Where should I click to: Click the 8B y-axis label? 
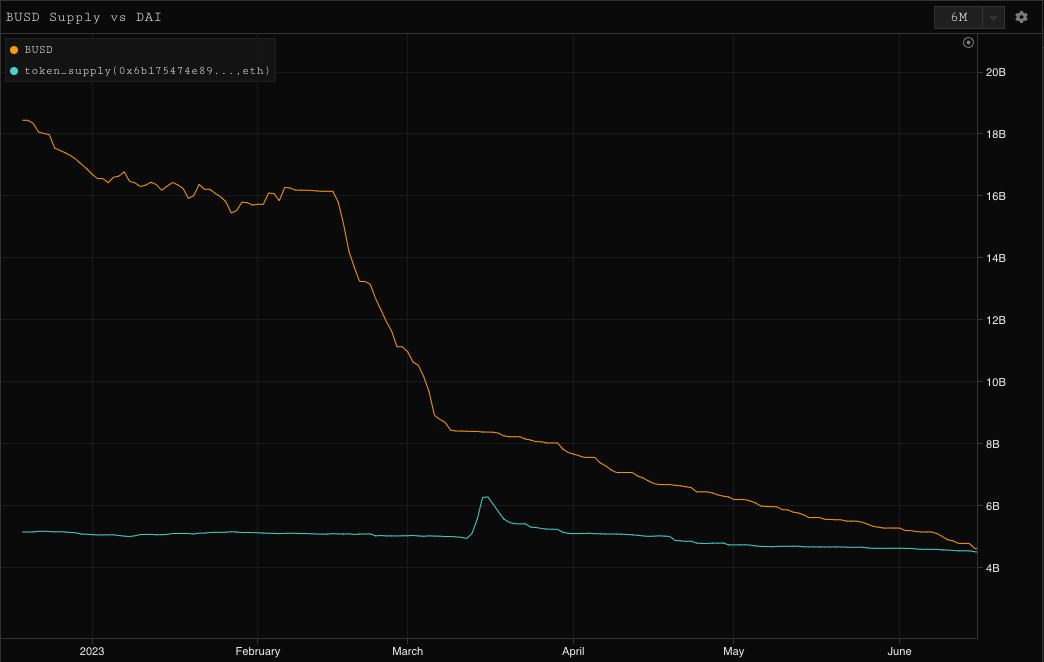click(x=992, y=444)
